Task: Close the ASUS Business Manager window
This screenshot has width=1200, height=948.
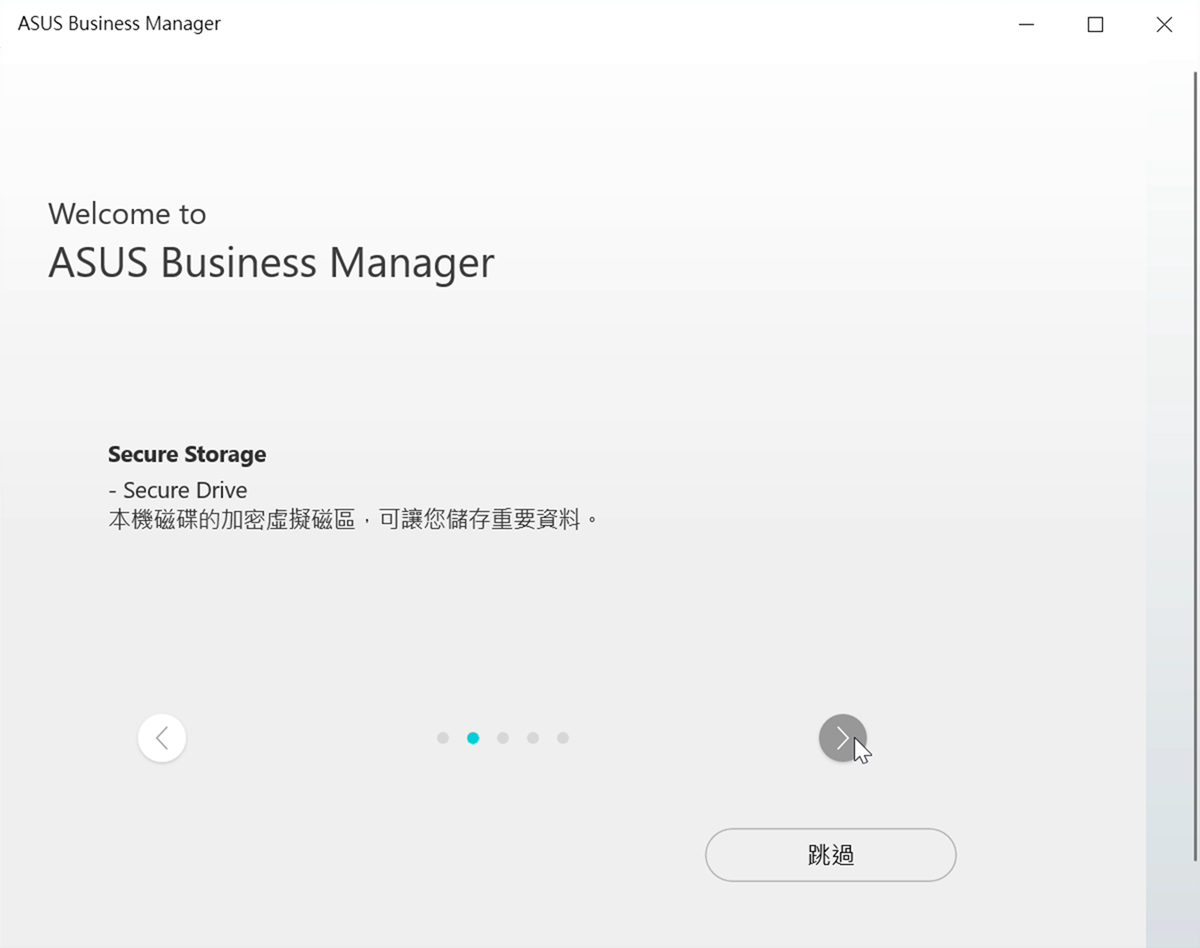Action: coord(1164,25)
